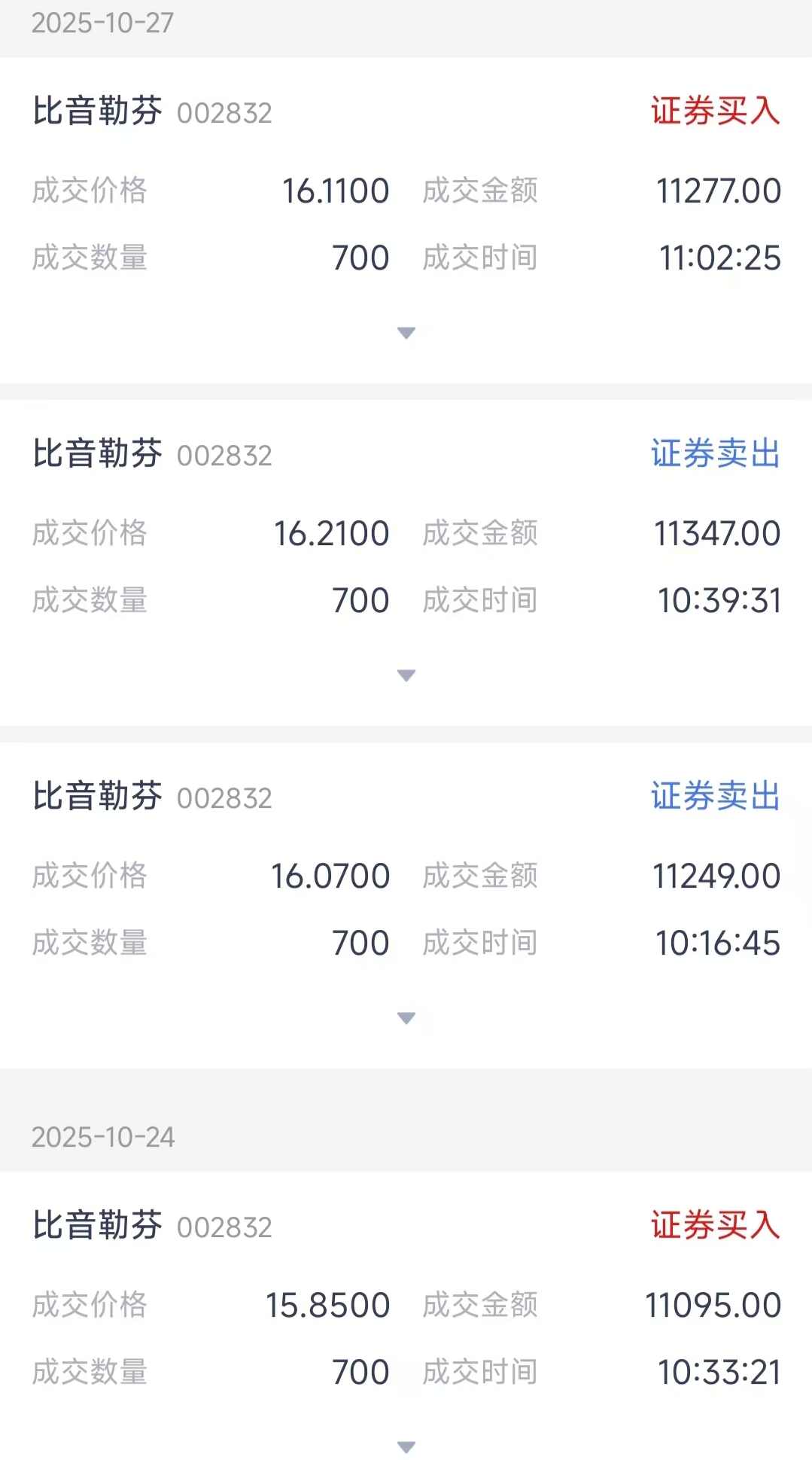Expand details of the 10:39:31 sell record
The height and width of the screenshot is (1460, 812).
point(406,675)
